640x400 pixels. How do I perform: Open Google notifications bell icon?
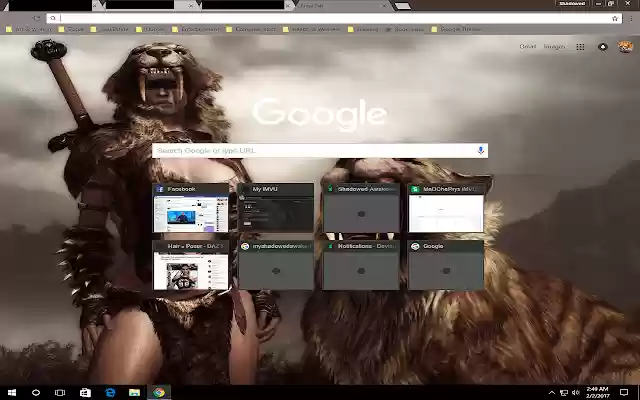pyautogui.click(x=603, y=47)
